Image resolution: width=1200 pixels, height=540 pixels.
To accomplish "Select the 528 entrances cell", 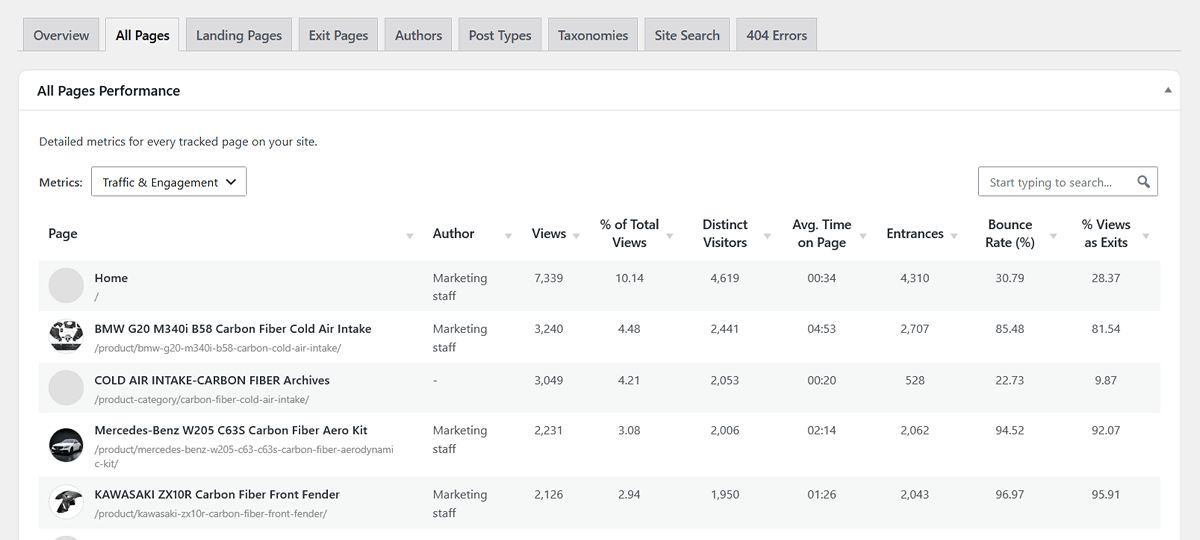I will pyautogui.click(x=915, y=380).
